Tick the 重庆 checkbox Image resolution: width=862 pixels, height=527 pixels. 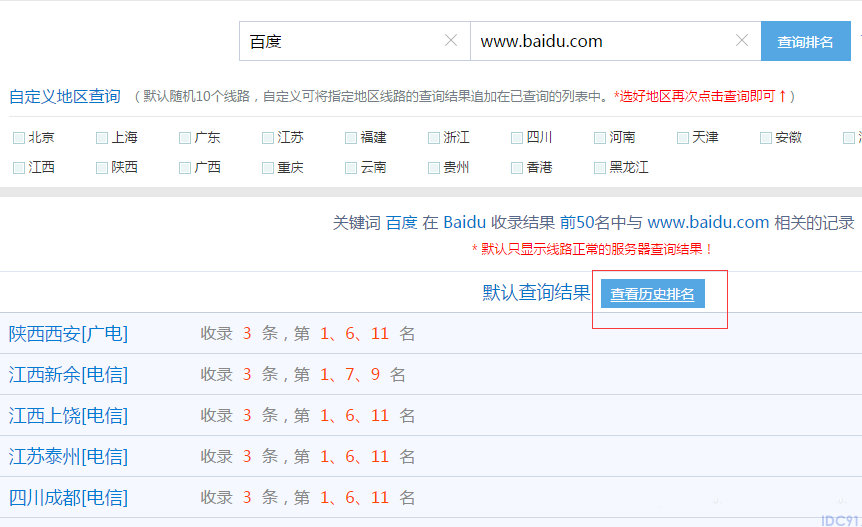pos(268,168)
